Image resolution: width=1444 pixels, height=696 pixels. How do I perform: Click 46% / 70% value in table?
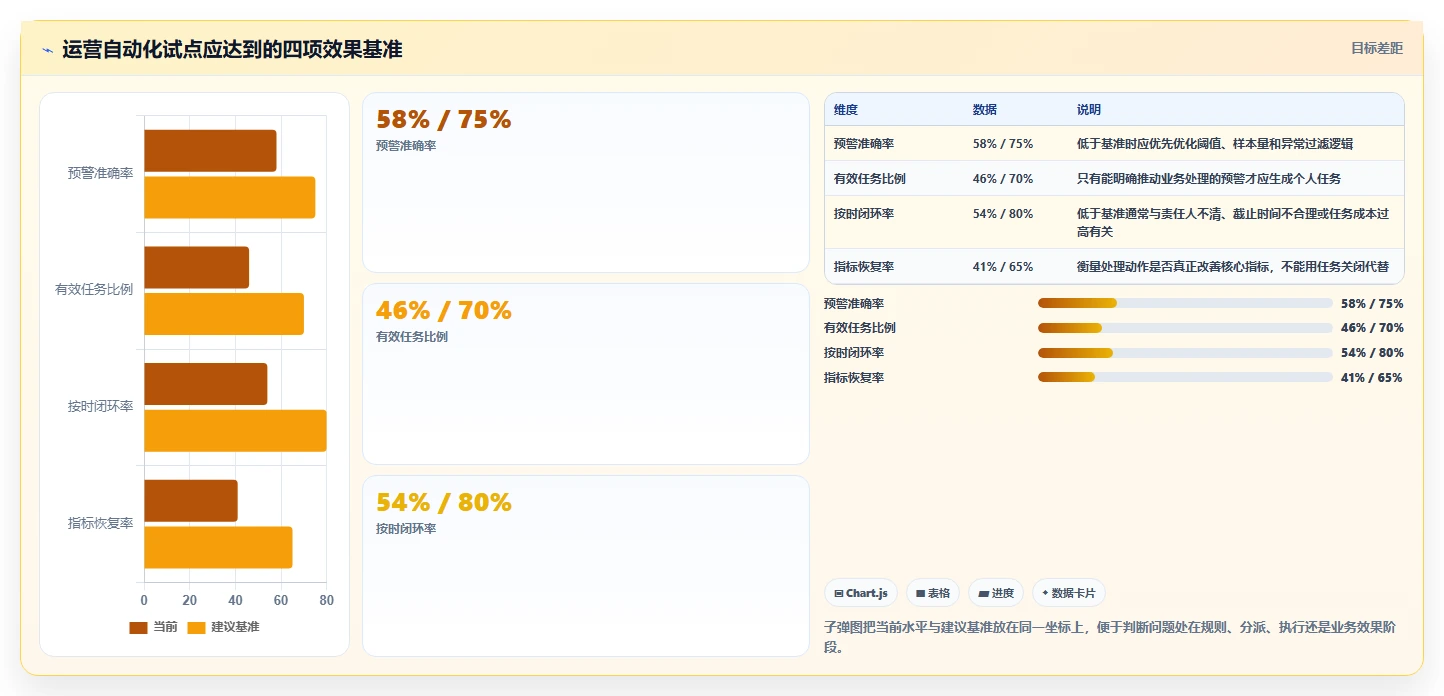[1003, 179]
